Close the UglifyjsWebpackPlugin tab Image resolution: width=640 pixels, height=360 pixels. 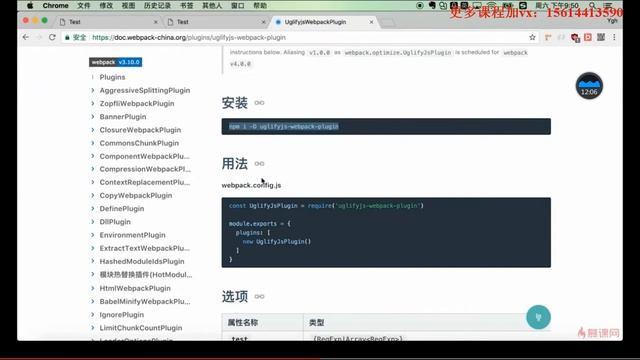coord(371,22)
